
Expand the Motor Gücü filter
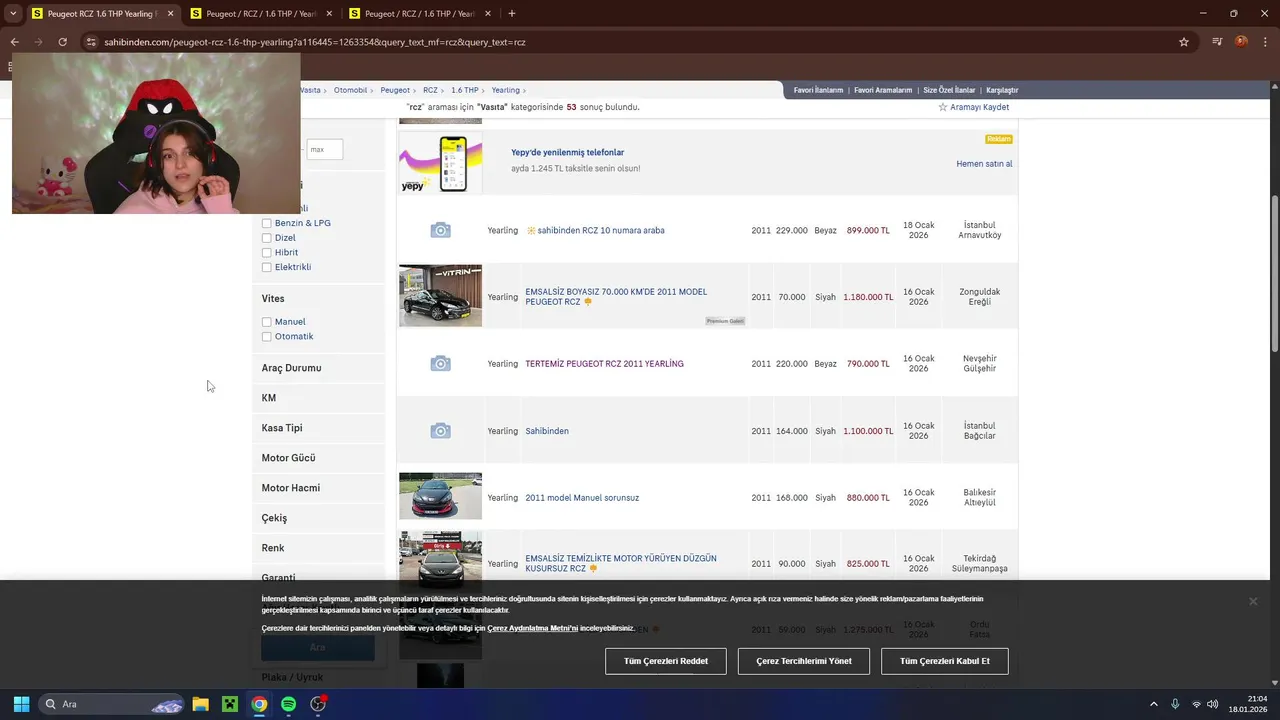pyautogui.click(x=288, y=458)
